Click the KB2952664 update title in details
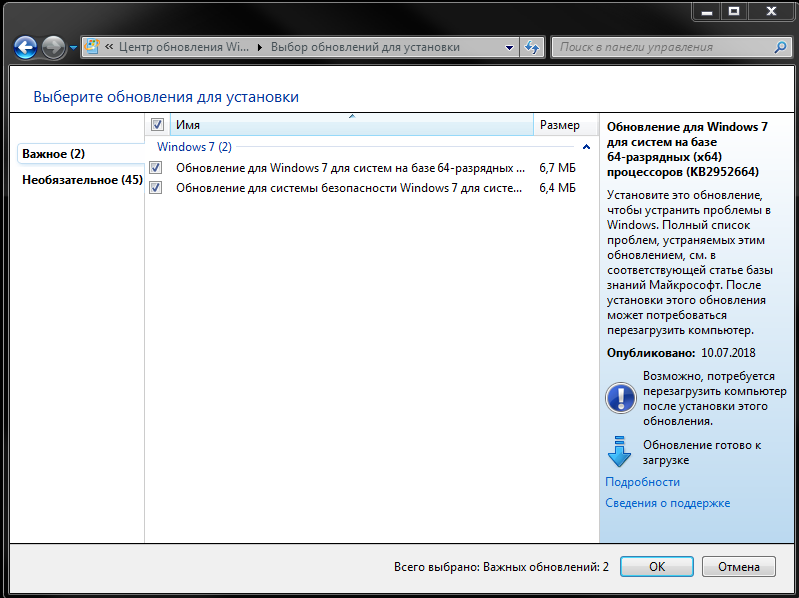 pyautogui.click(x=687, y=149)
